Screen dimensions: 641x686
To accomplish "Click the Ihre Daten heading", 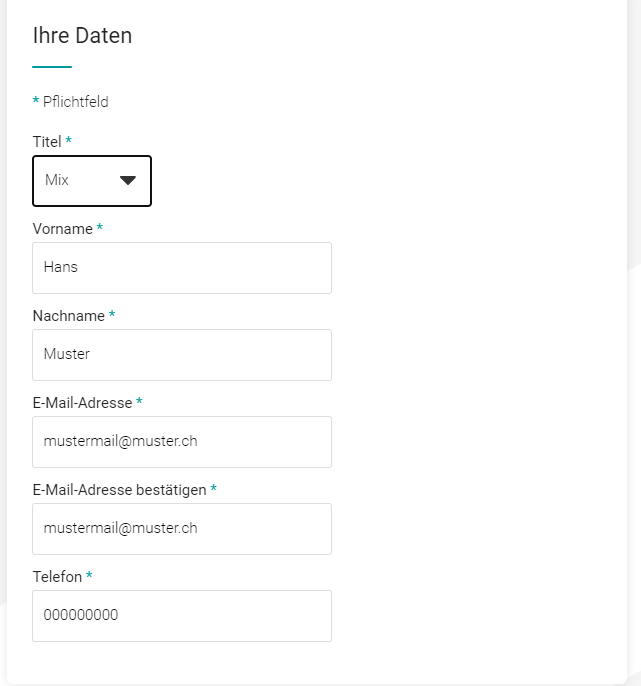I will click(x=82, y=35).
